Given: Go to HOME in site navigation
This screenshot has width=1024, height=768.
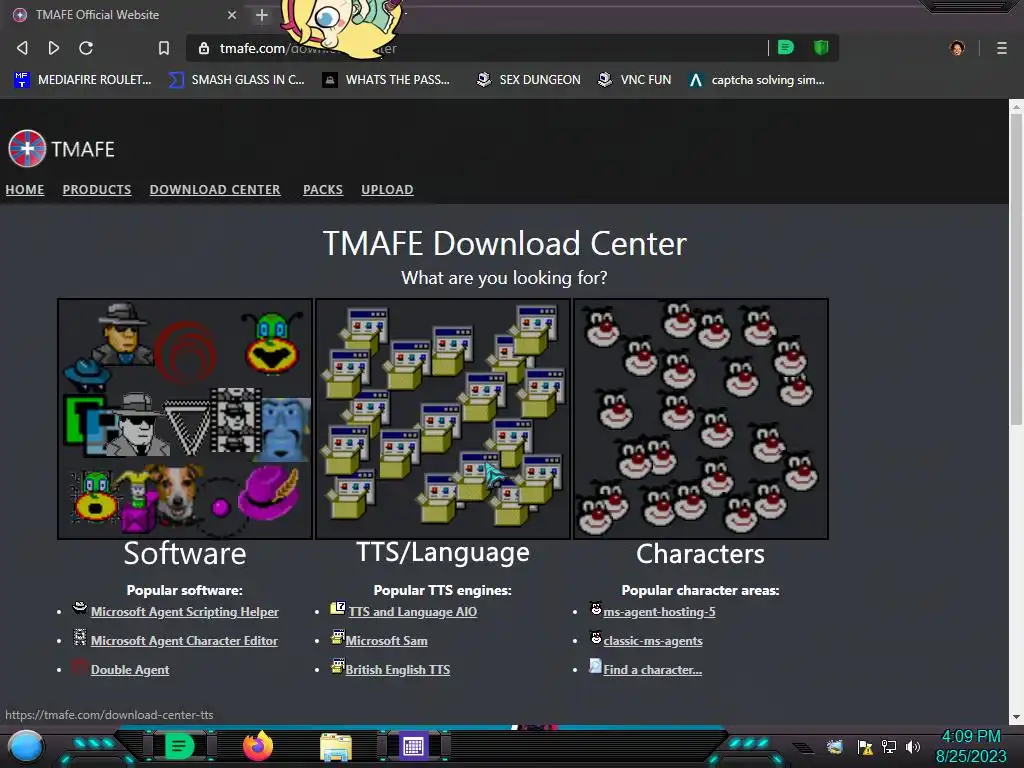Looking at the screenshot, I should [25, 189].
